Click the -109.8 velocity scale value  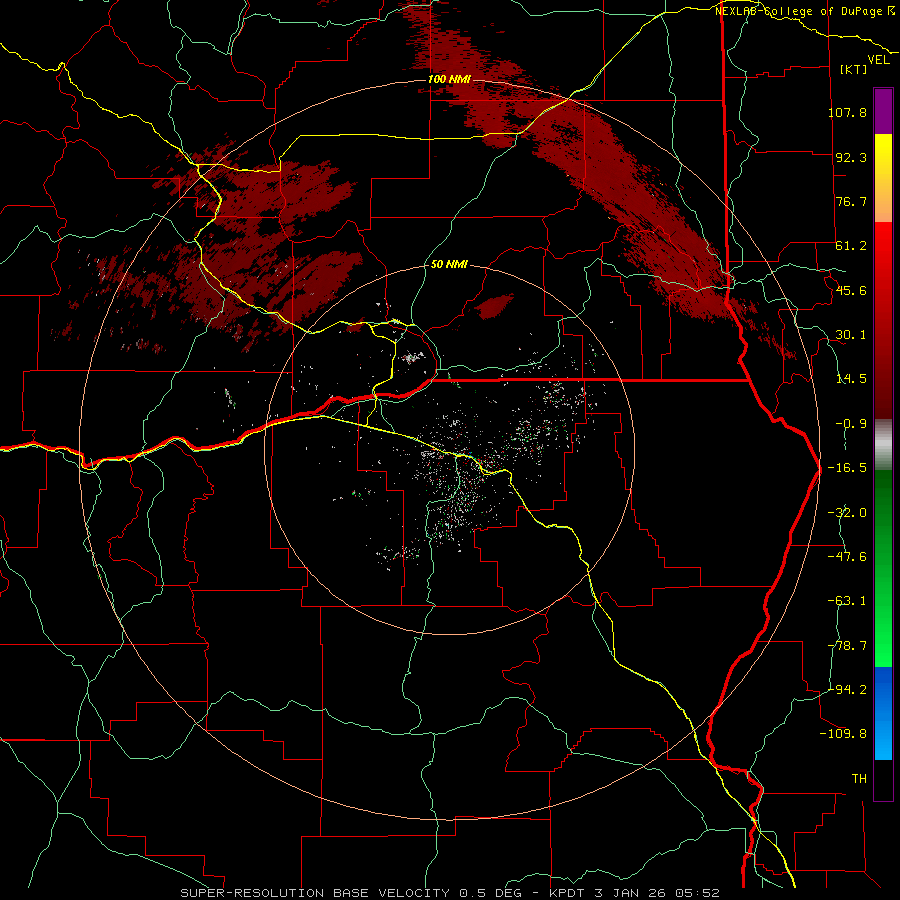[844, 734]
